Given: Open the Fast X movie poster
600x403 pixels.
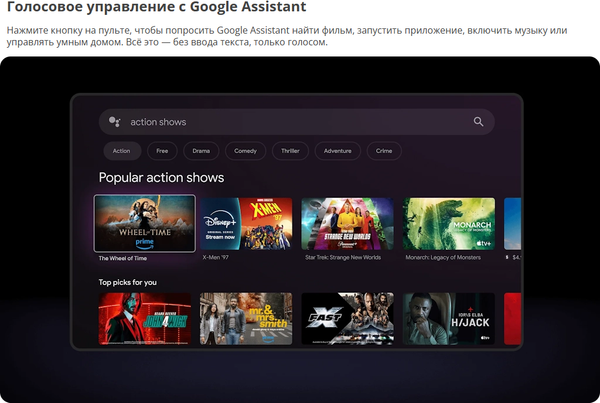Looking at the screenshot, I should [347, 318].
